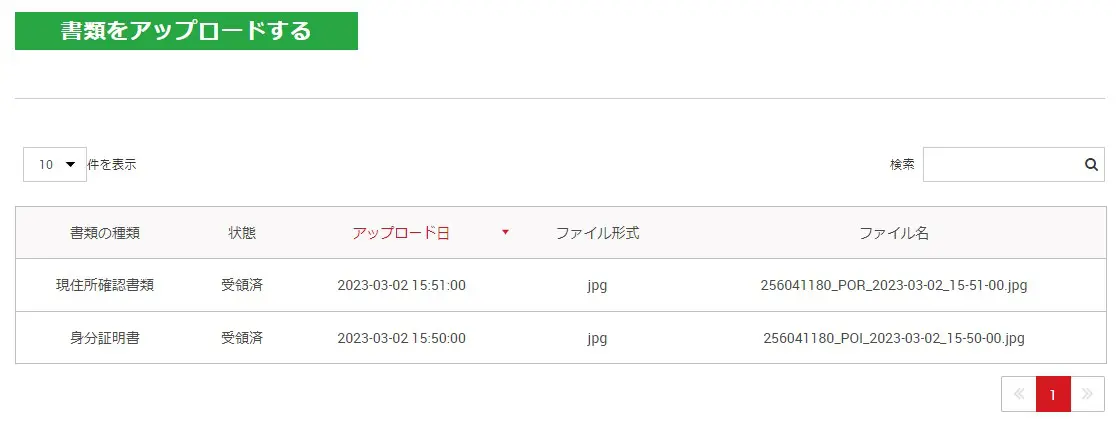Image resolution: width=1116 pixels, height=421 pixels.
Task: Click 受領済 status in 現住所確認書類 row
Action: [x=242, y=285]
